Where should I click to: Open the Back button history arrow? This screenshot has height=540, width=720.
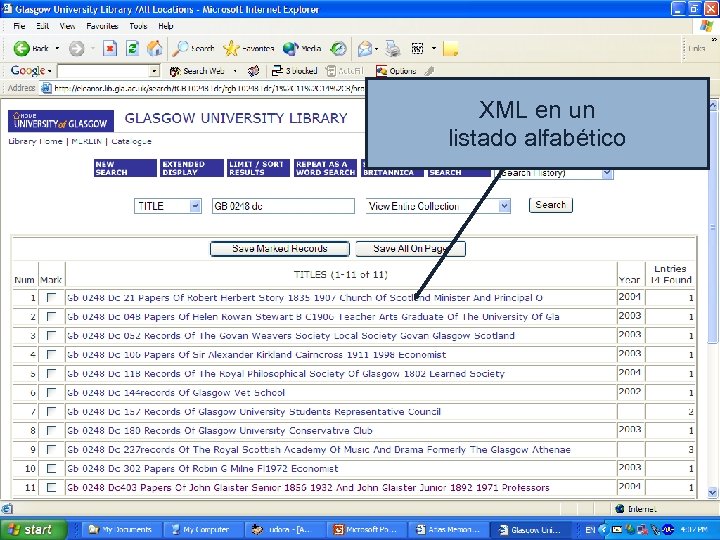(x=57, y=48)
